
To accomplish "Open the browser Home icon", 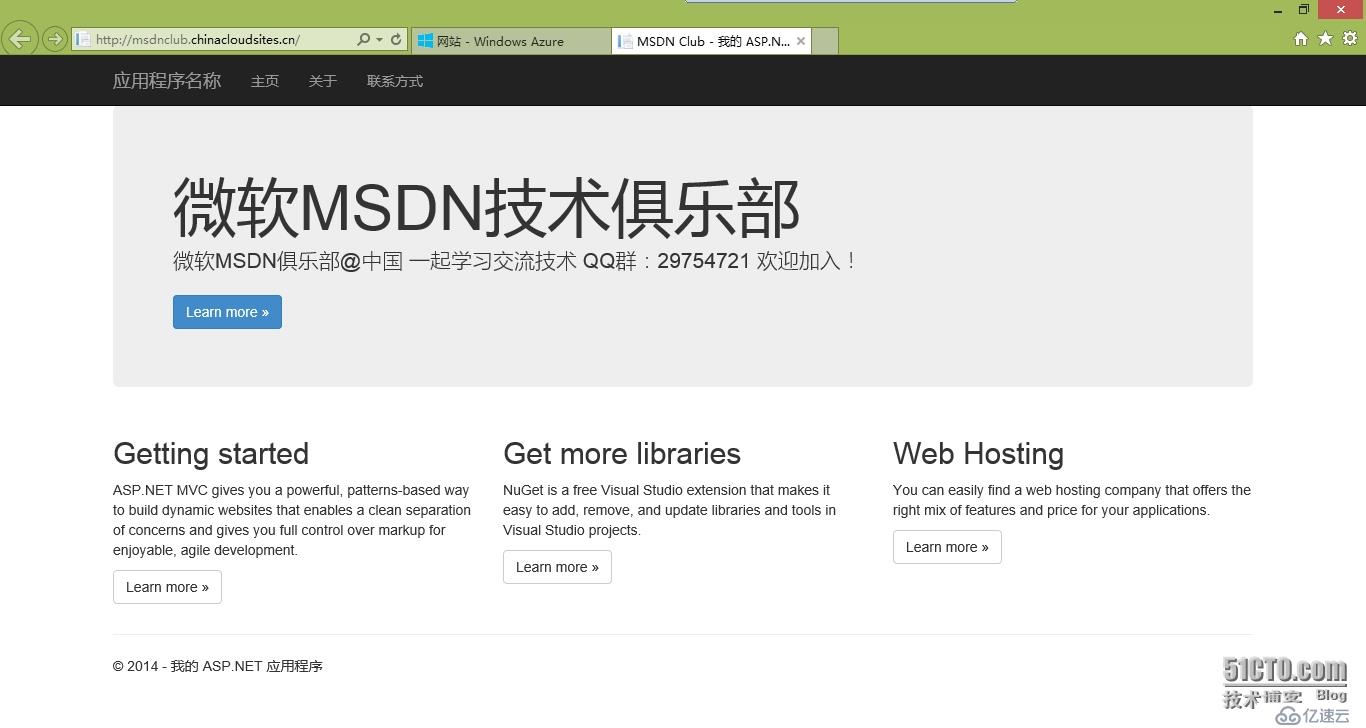I will pyautogui.click(x=1301, y=39).
